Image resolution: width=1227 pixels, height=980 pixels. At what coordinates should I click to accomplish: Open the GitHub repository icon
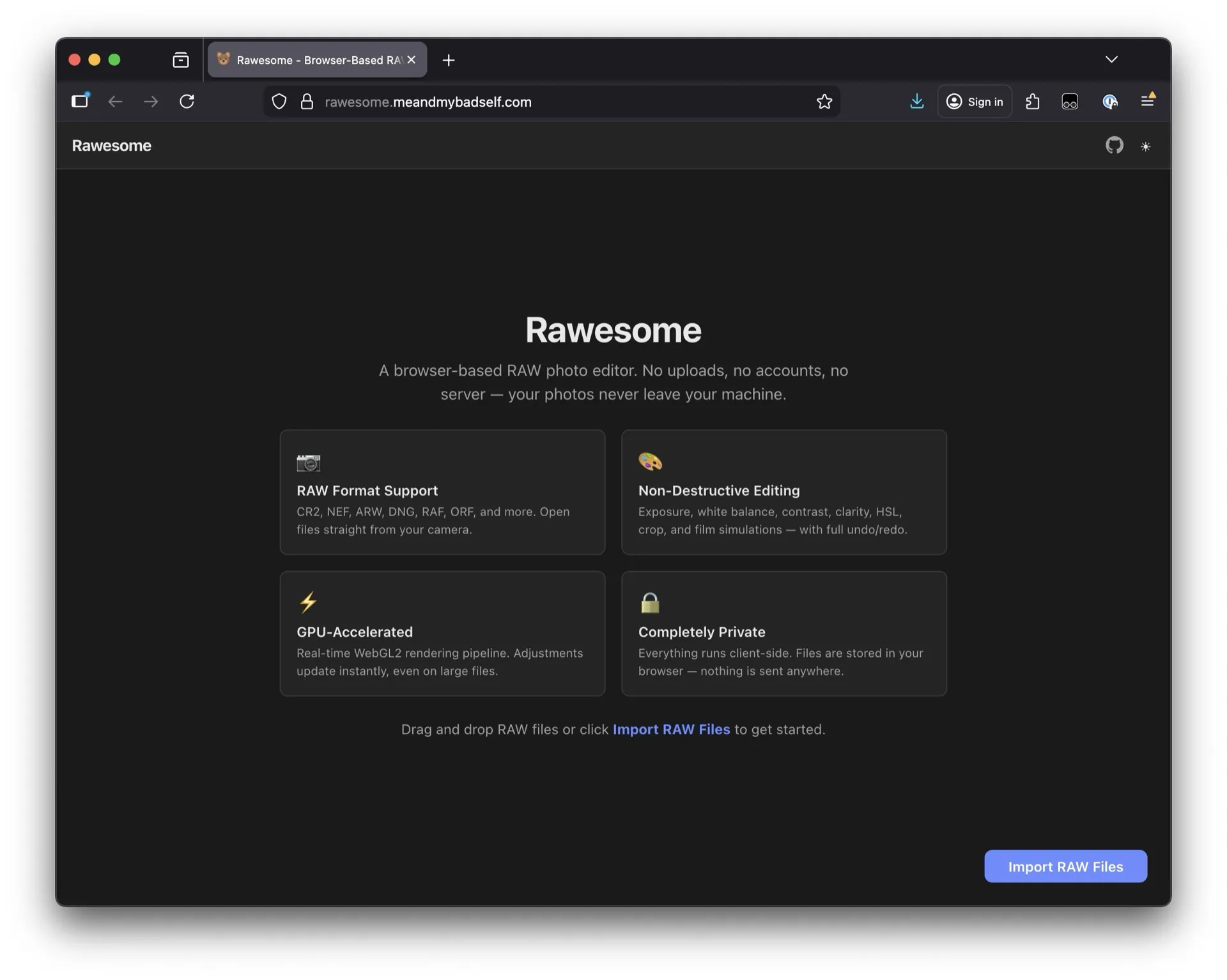click(1114, 146)
